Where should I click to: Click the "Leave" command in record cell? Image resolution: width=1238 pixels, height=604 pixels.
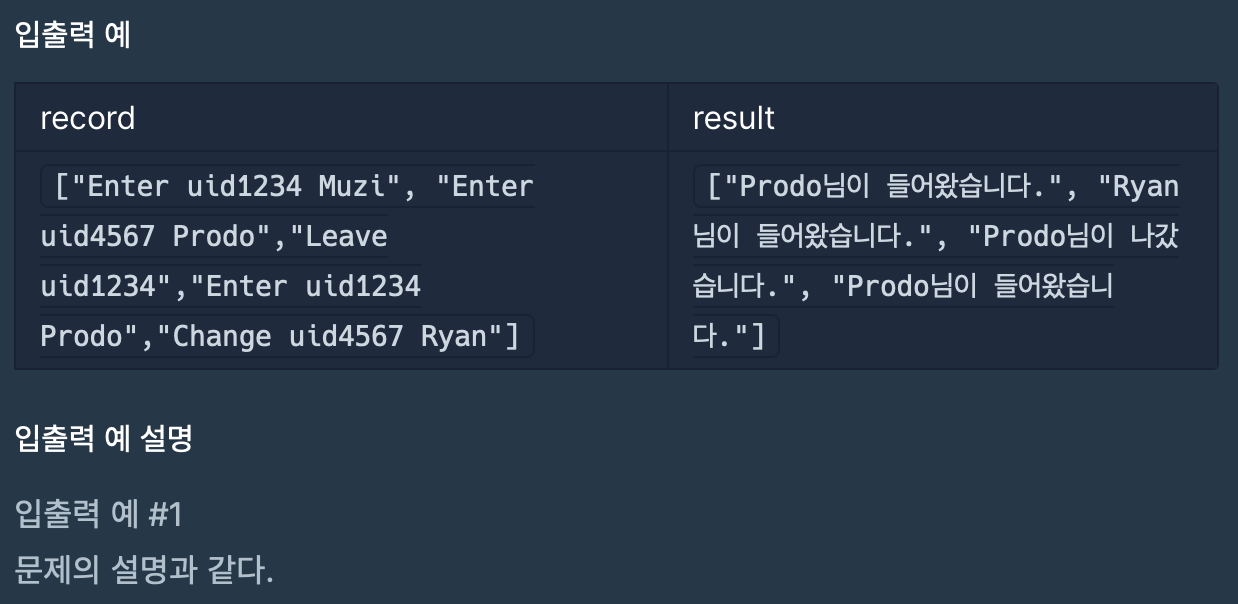346,236
